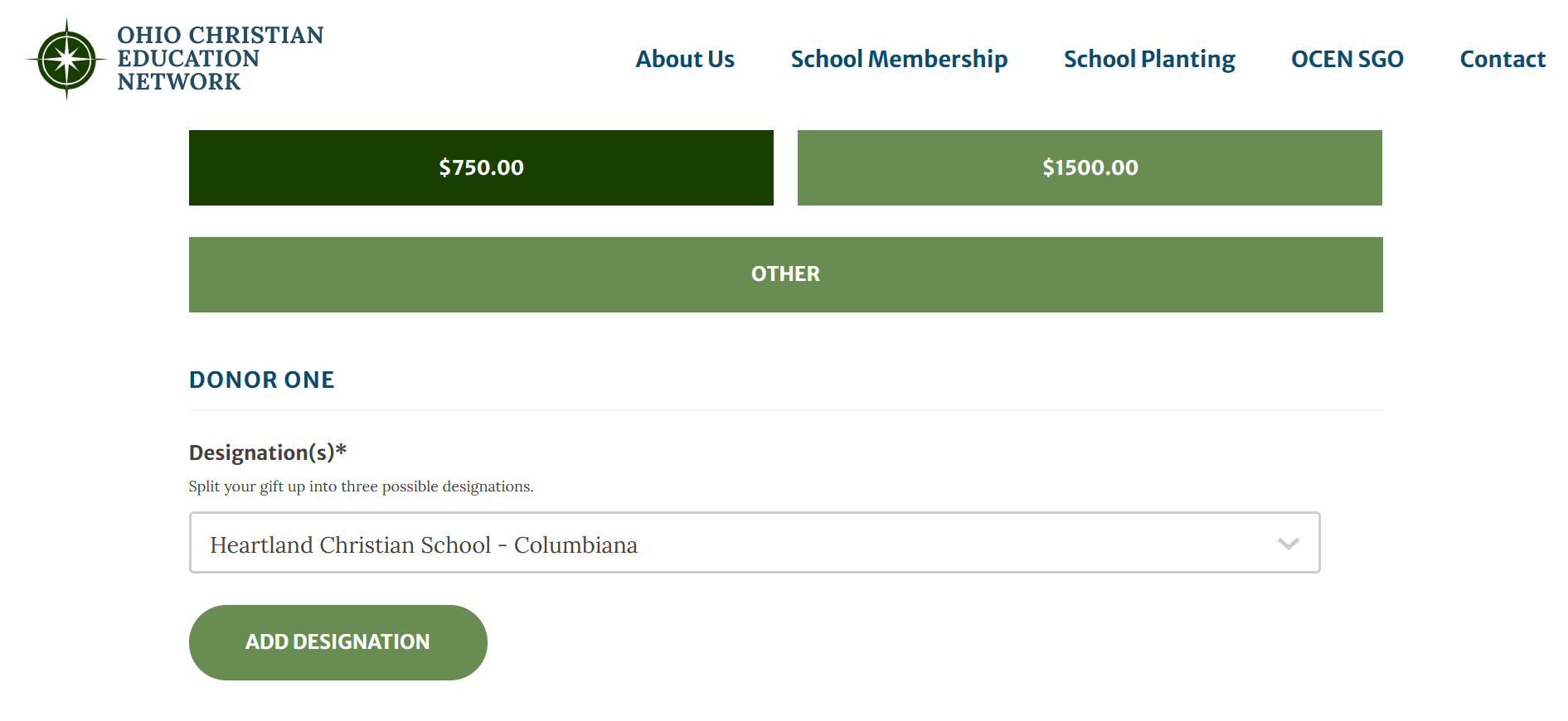Navigate to OCEN SGO
This screenshot has width=1568, height=721.
point(1347,60)
